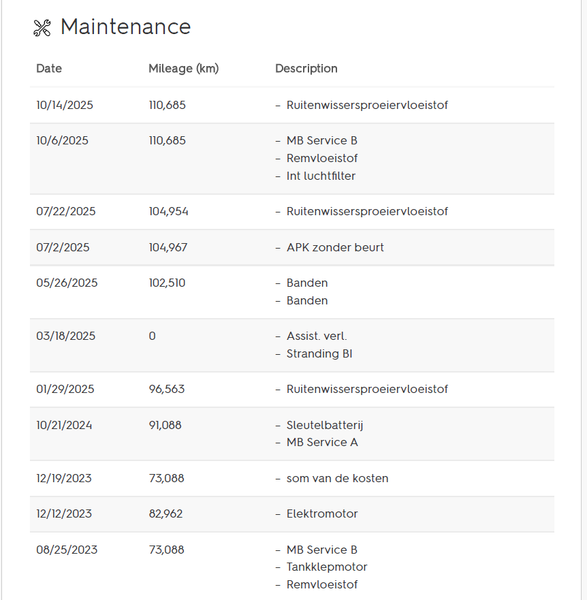The image size is (587, 600).
Task: Click the Tankklepmotor entry
Action: coord(327,567)
